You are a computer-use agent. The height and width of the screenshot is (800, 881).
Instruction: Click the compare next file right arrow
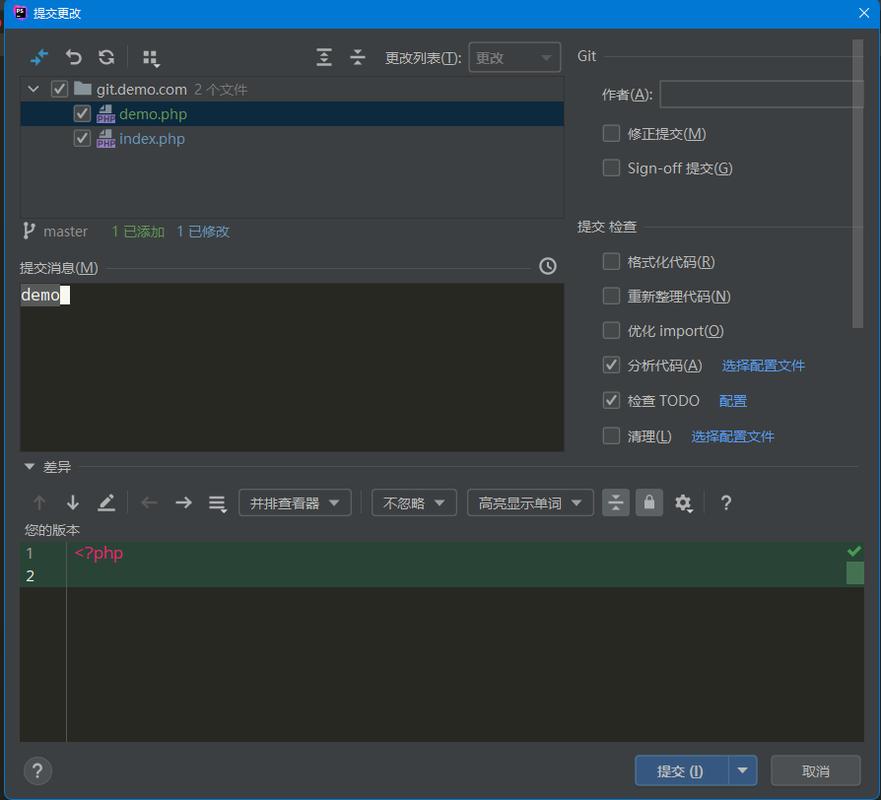[x=184, y=503]
